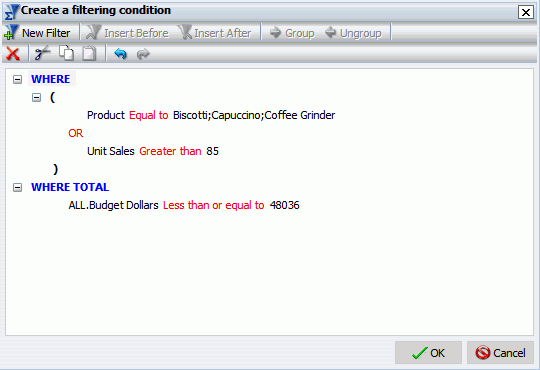
Task: Click Insert After in the toolbar
Action: coord(215,33)
